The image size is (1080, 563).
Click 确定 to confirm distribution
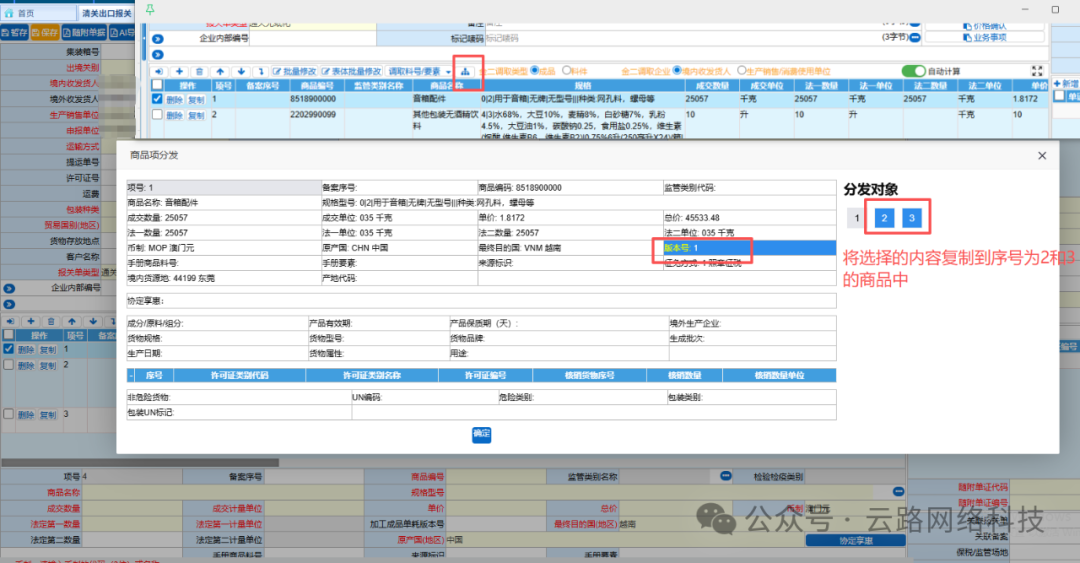pos(481,434)
